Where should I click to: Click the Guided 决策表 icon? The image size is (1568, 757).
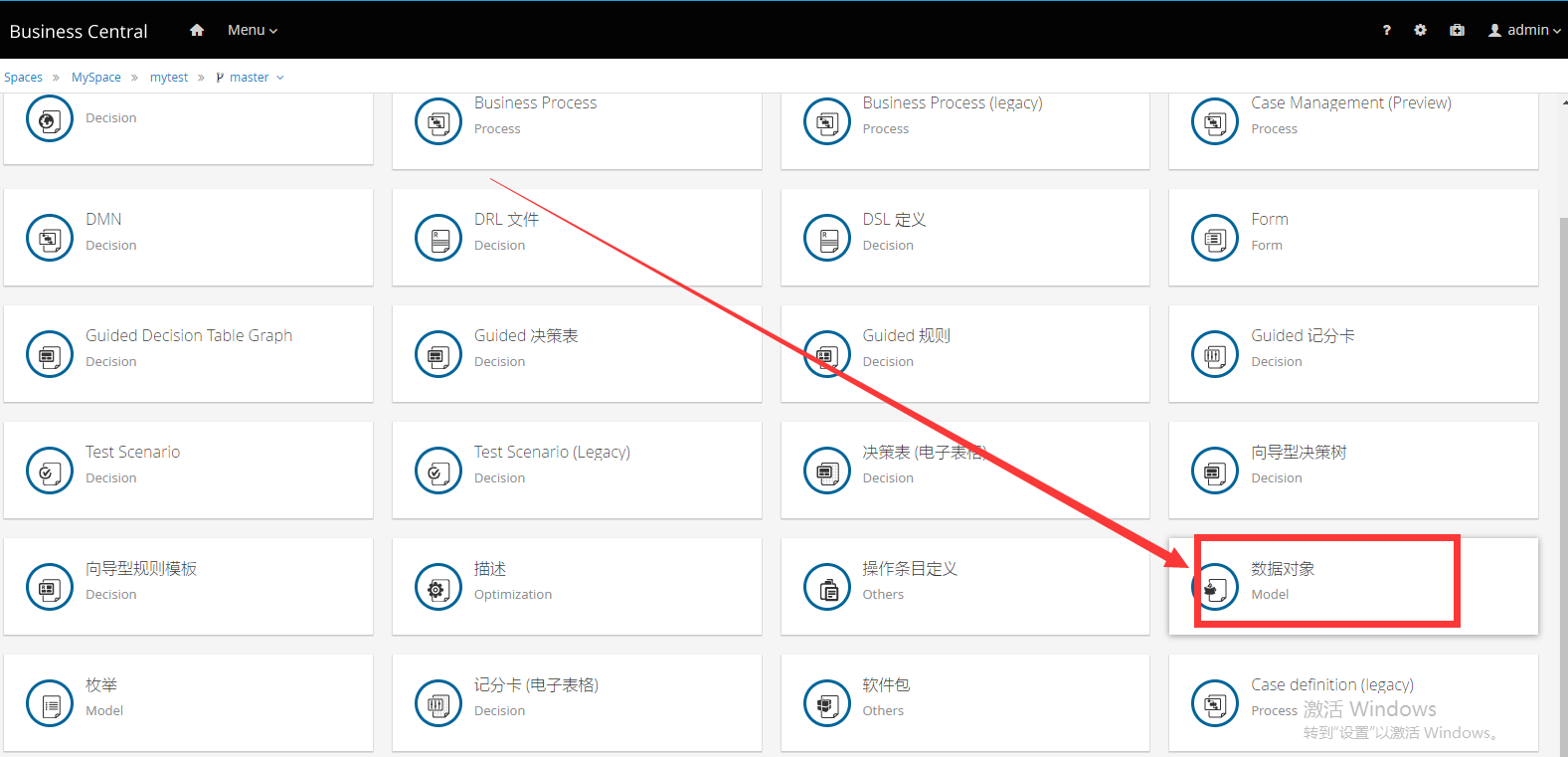438,354
